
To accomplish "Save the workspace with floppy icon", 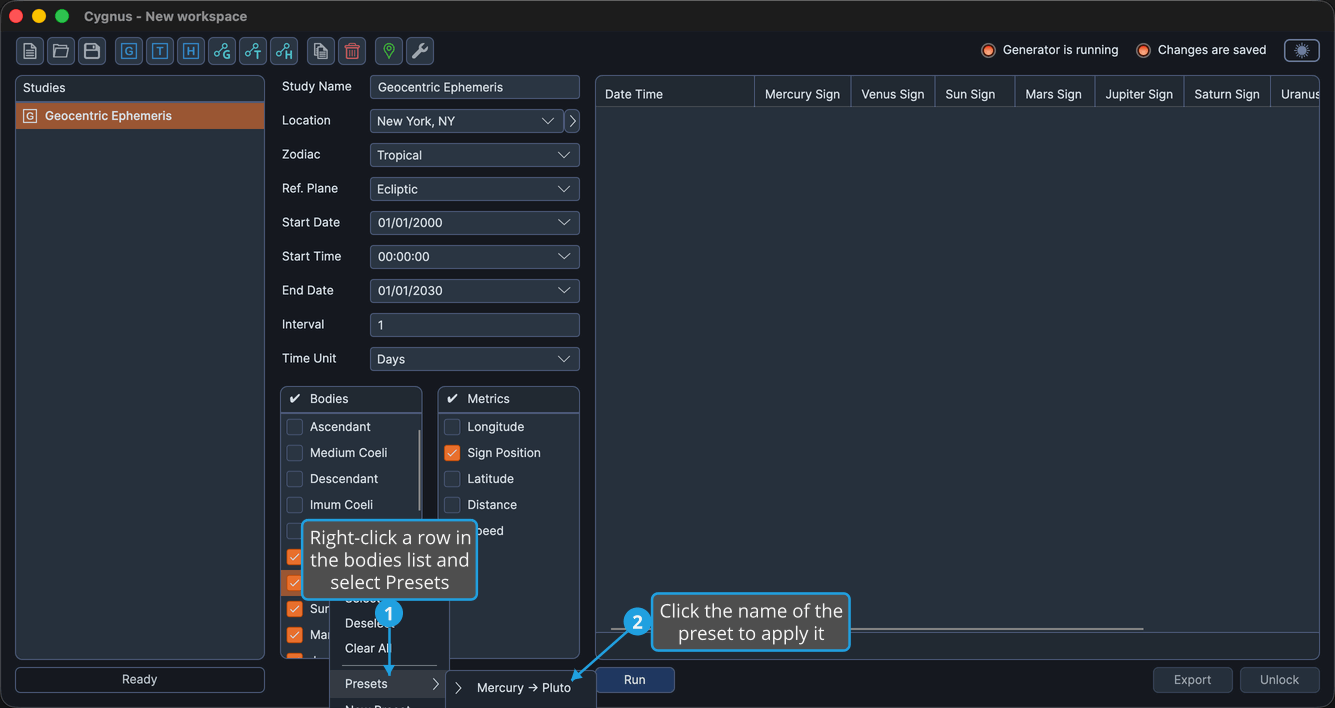I will coord(92,51).
